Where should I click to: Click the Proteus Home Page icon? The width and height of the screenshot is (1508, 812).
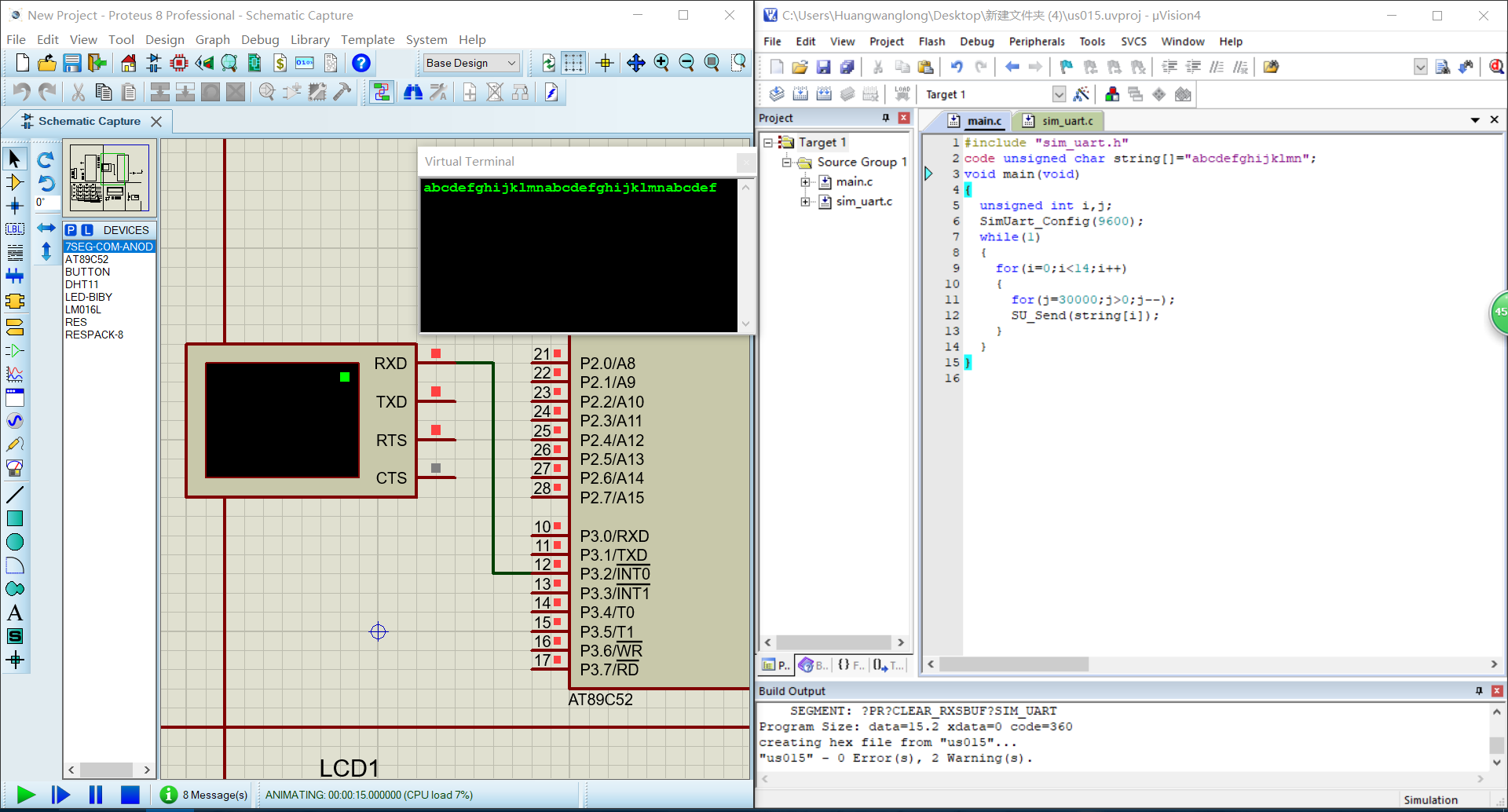(x=129, y=63)
